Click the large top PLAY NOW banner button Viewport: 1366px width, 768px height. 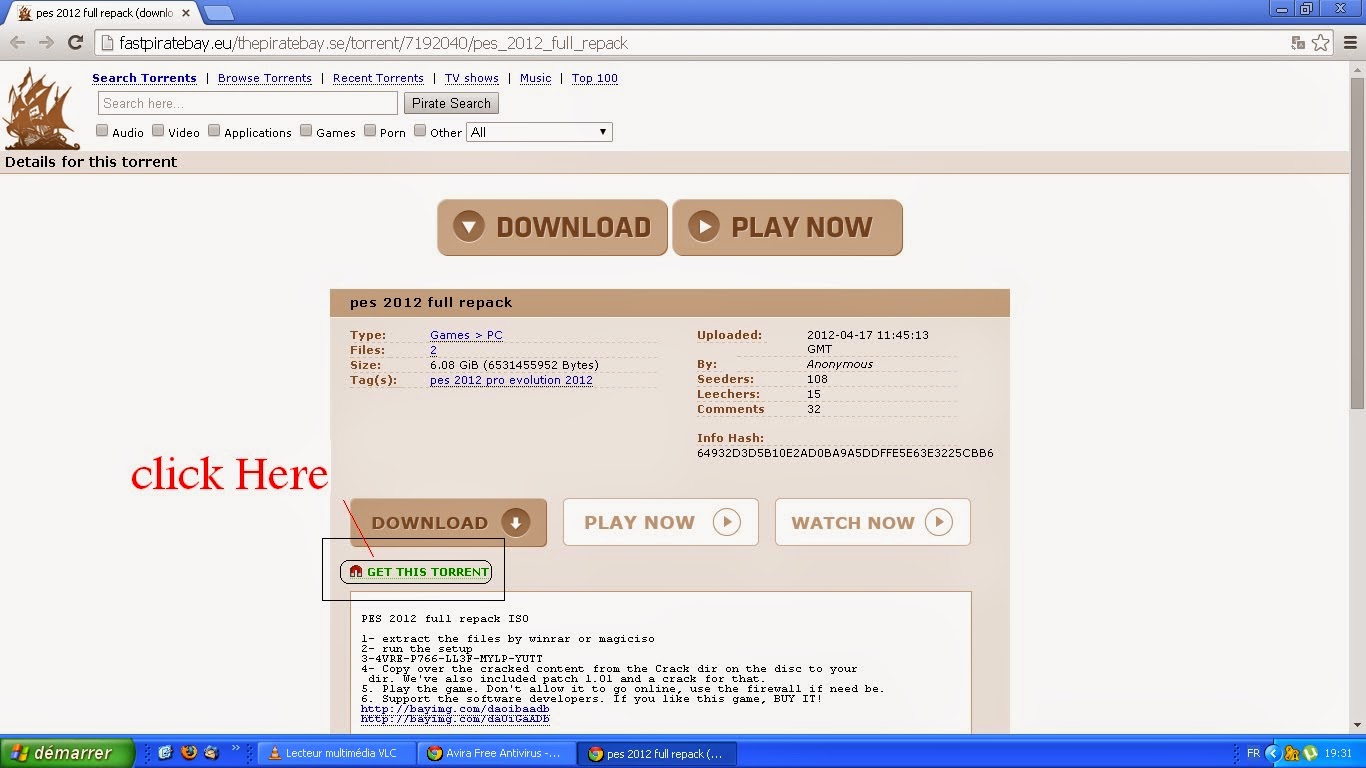point(788,227)
